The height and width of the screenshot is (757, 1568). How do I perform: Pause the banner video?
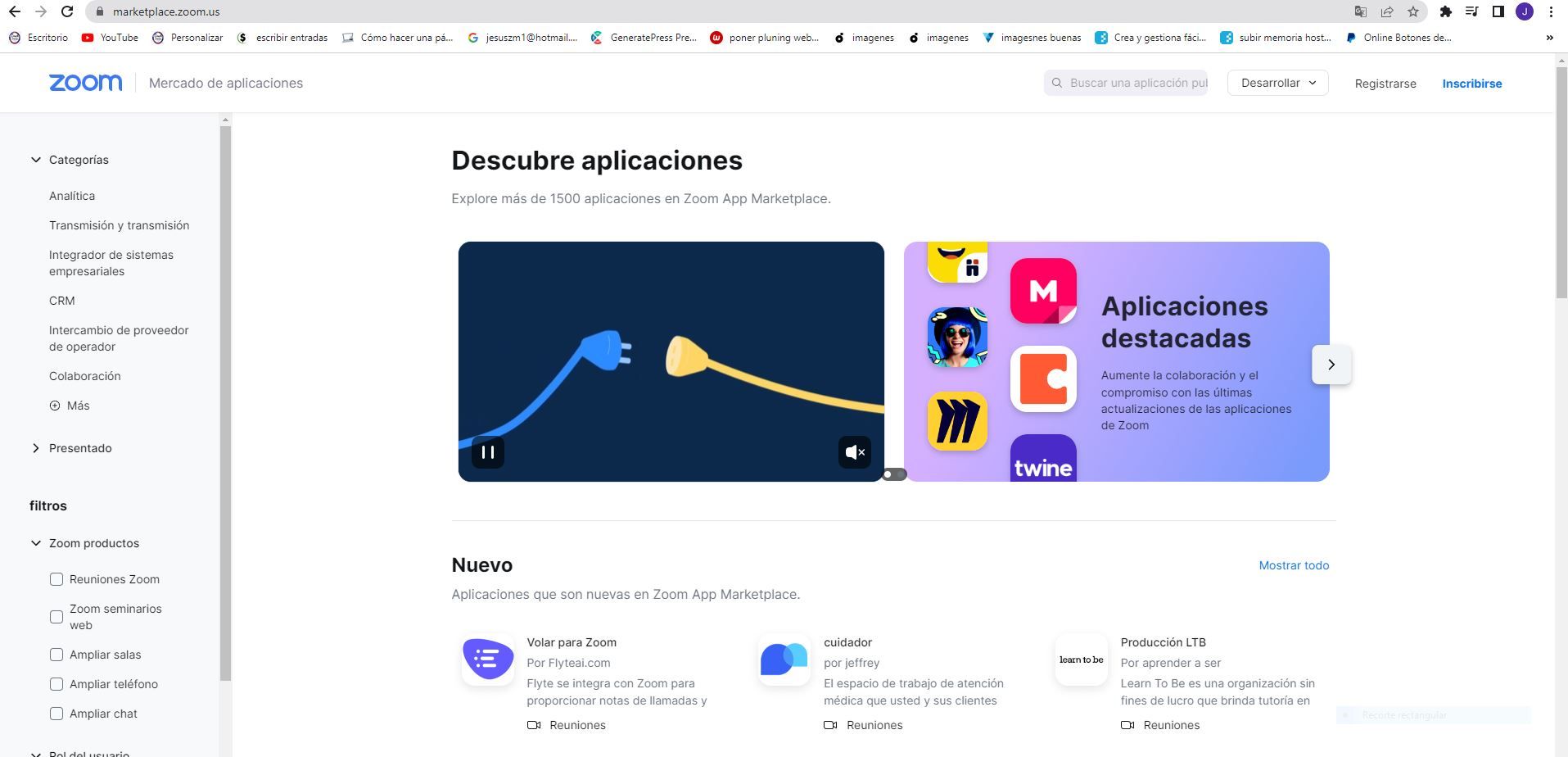488,452
